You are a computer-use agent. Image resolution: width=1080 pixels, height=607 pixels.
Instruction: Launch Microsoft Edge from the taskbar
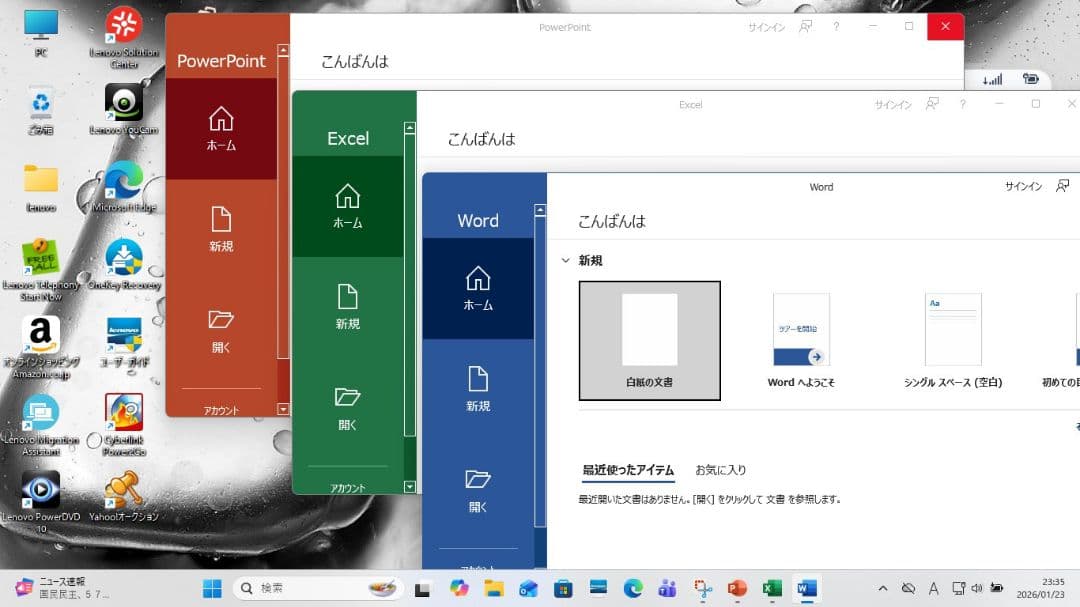coord(631,588)
